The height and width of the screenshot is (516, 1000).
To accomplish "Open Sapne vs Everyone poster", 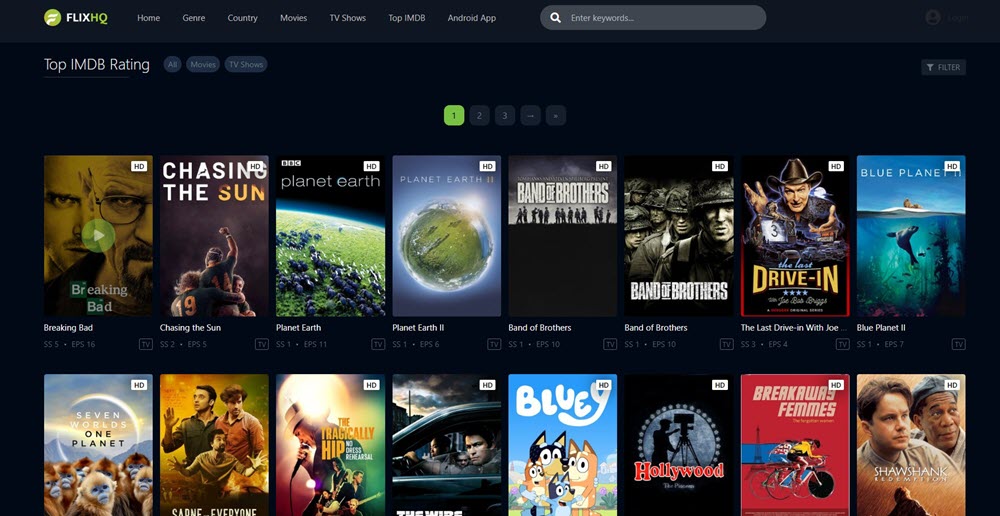I will 214,445.
